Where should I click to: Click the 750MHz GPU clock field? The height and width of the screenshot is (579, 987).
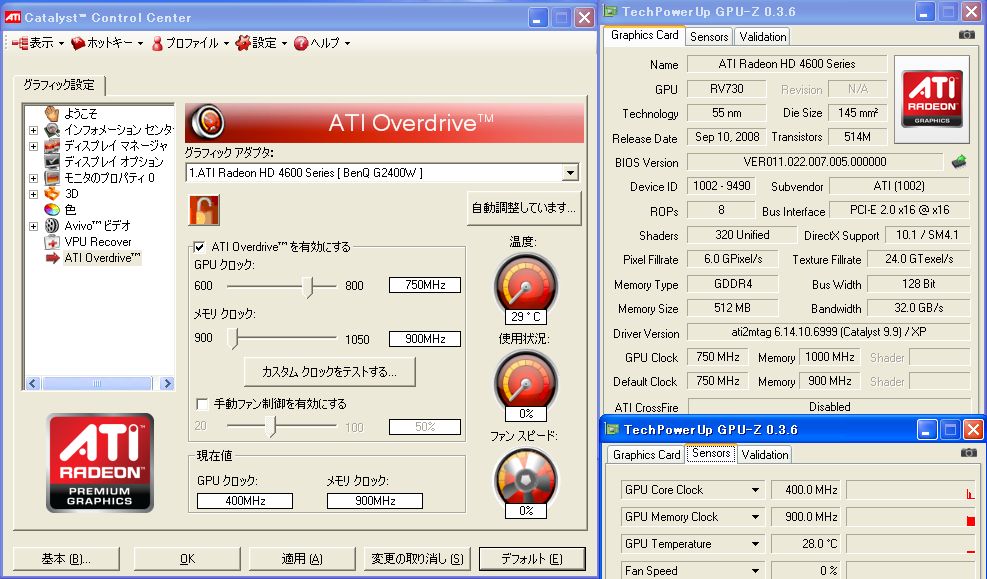(x=425, y=285)
